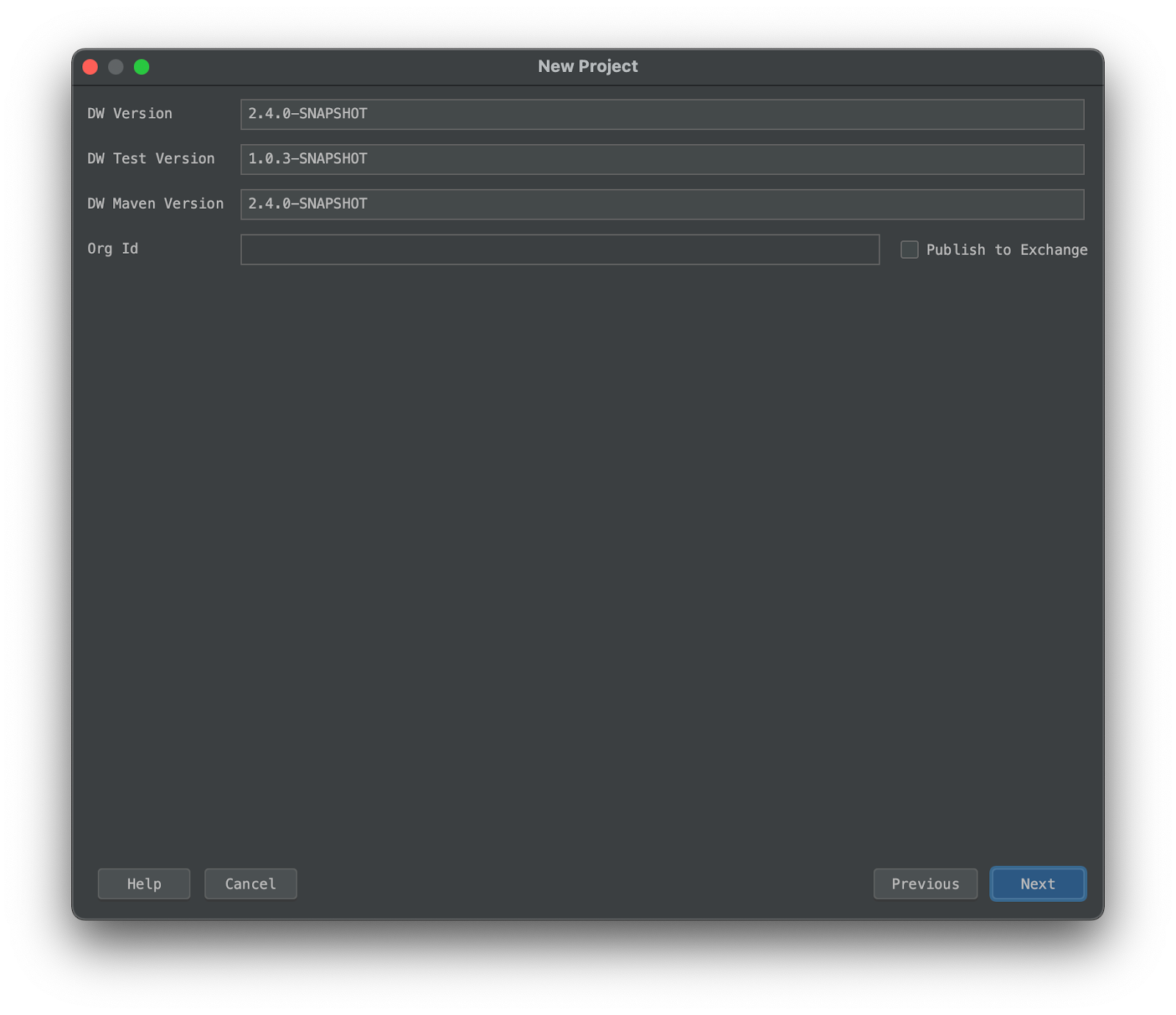This screenshot has width=1176, height=1015.
Task: Click the yellow minimize traffic light
Action: coord(116,66)
